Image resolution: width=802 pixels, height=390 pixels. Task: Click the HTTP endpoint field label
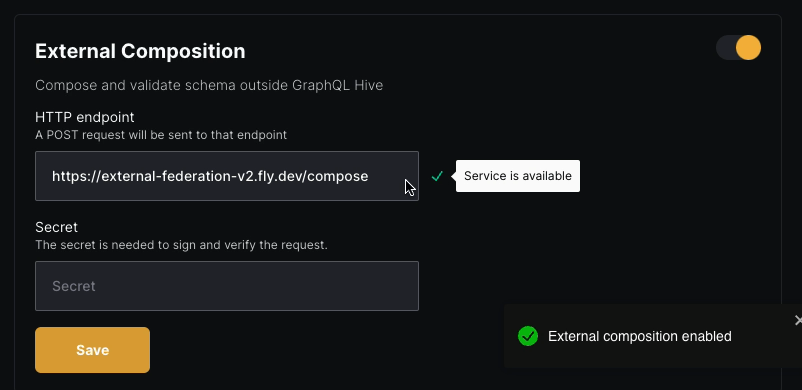(x=85, y=117)
